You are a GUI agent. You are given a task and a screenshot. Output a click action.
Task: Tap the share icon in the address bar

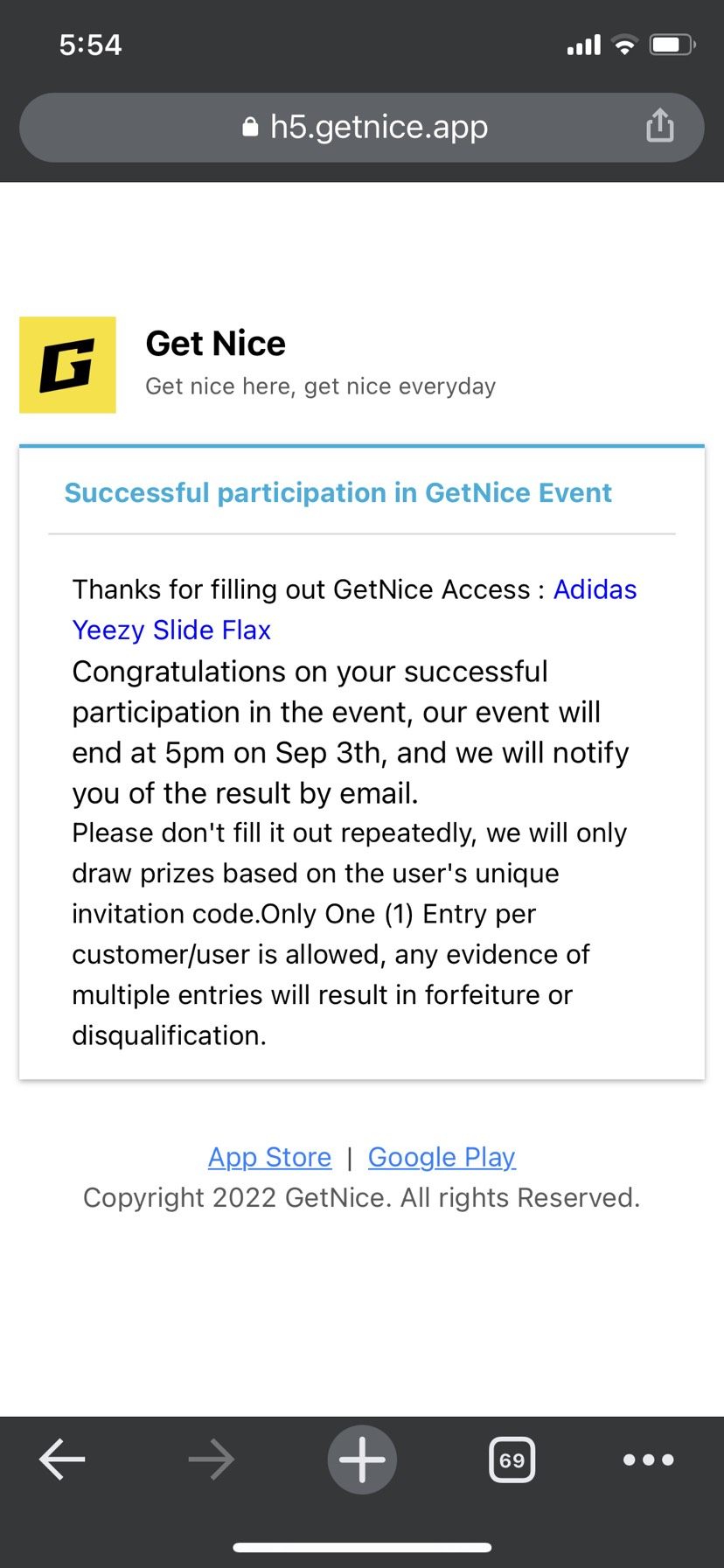coord(659,126)
